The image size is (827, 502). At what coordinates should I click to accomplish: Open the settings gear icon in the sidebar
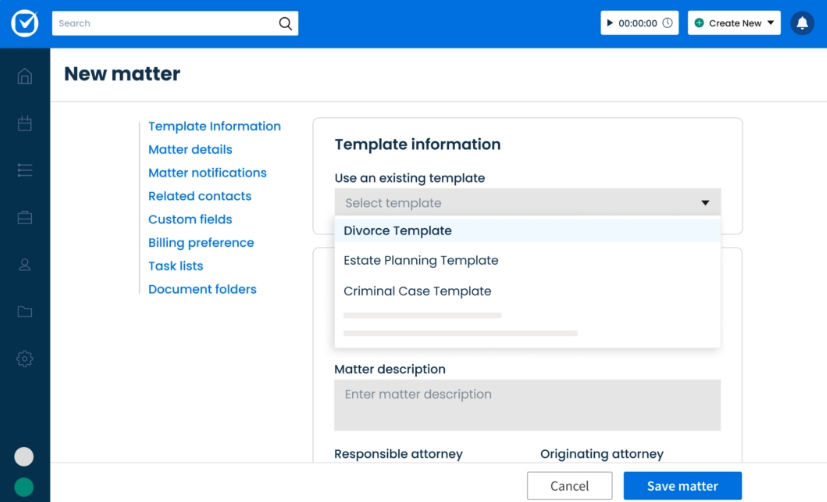pos(25,359)
